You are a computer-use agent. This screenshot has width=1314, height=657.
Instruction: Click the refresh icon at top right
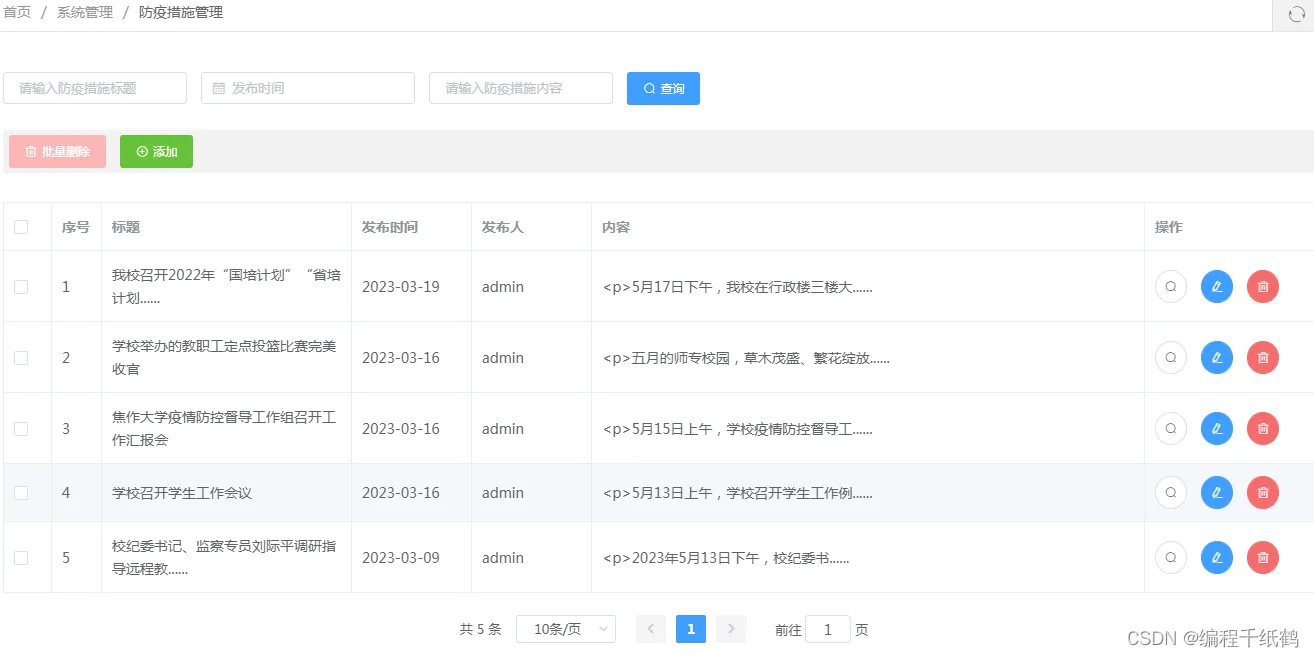click(x=1296, y=14)
